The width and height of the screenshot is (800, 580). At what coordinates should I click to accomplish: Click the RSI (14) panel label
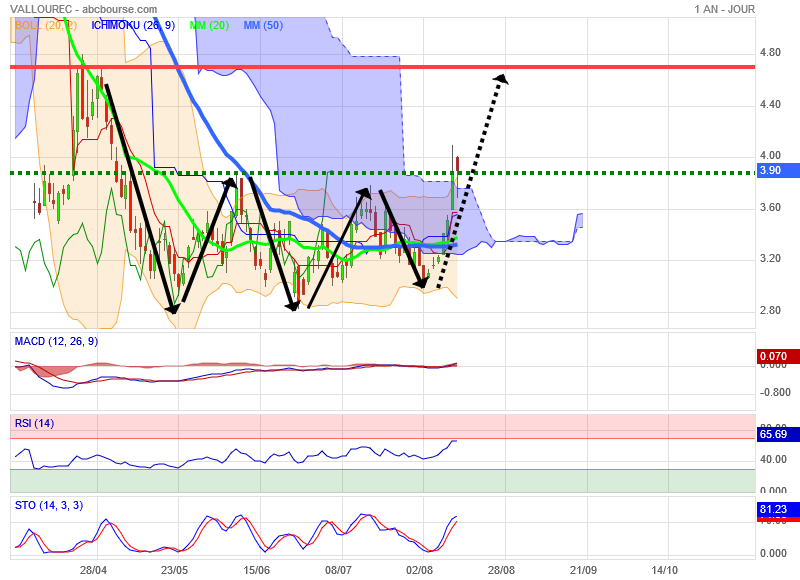[x=34, y=423]
